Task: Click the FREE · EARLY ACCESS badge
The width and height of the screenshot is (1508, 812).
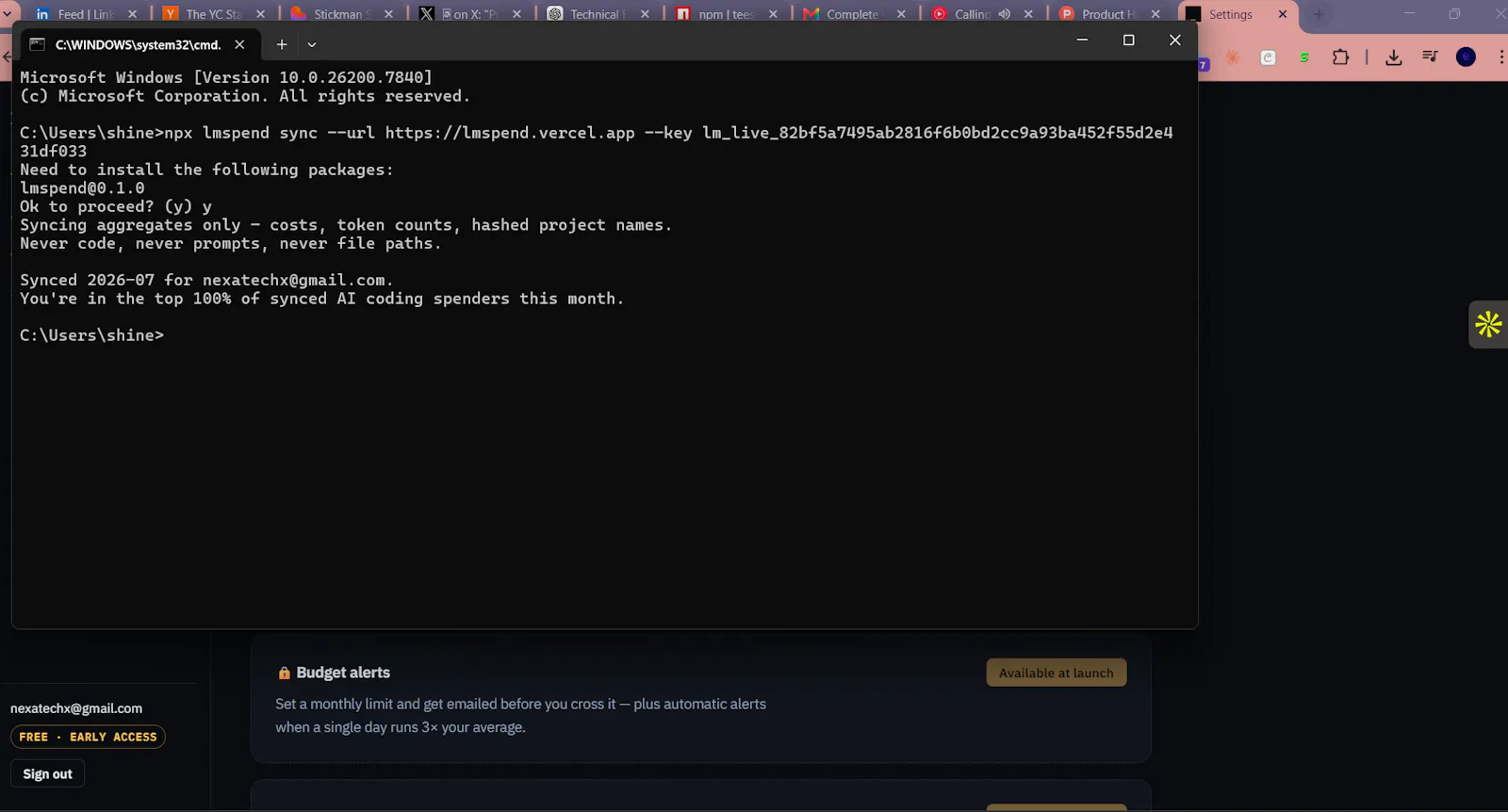Action: 88,737
